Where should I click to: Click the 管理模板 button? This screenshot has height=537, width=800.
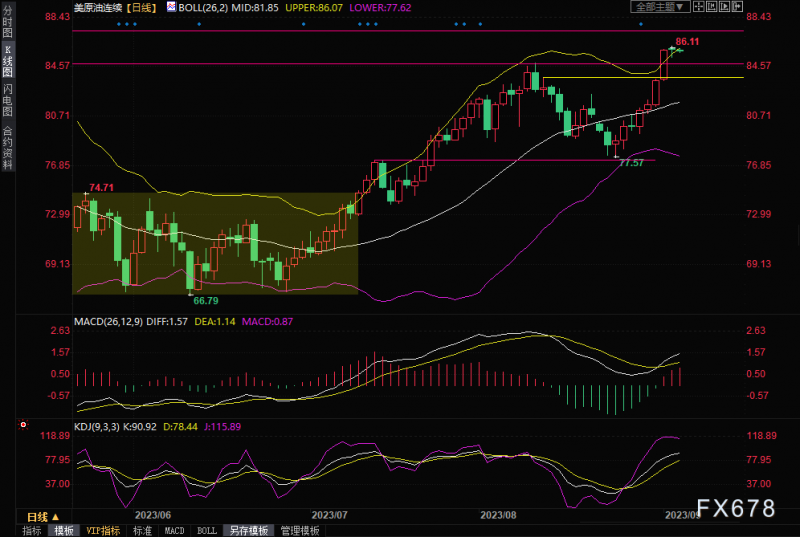click(300, 531)
